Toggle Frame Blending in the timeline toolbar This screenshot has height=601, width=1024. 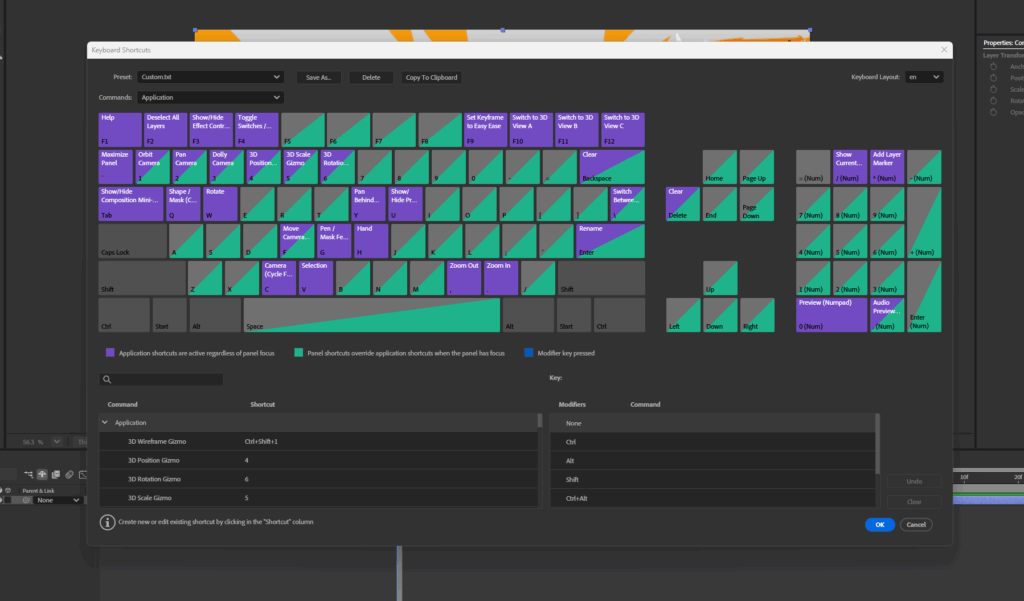click(56, 474)
